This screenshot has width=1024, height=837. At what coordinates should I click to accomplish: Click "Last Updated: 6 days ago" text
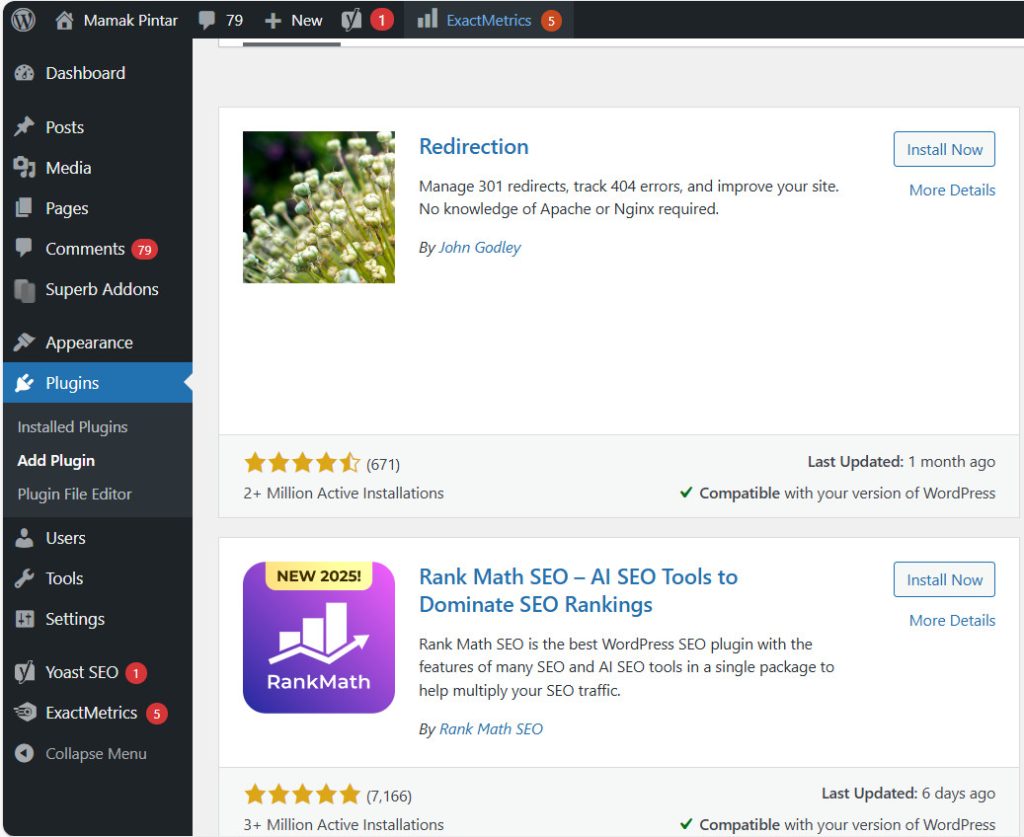pyautogui.click(x=908, y=793)
